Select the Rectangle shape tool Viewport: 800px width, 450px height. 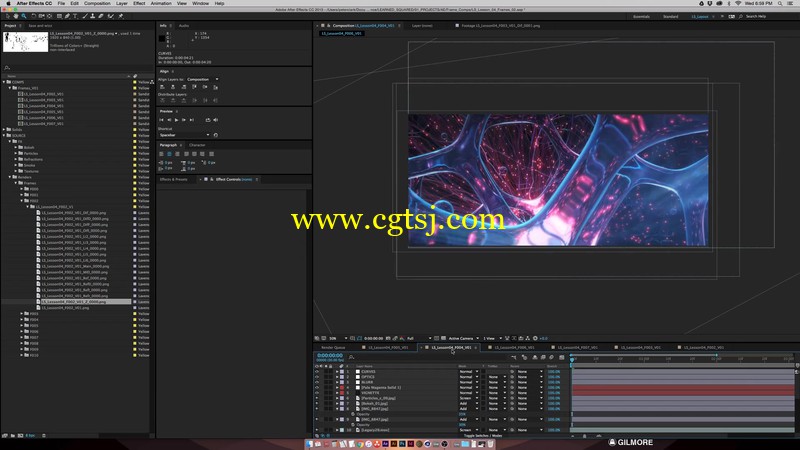(x=60, y=16)
